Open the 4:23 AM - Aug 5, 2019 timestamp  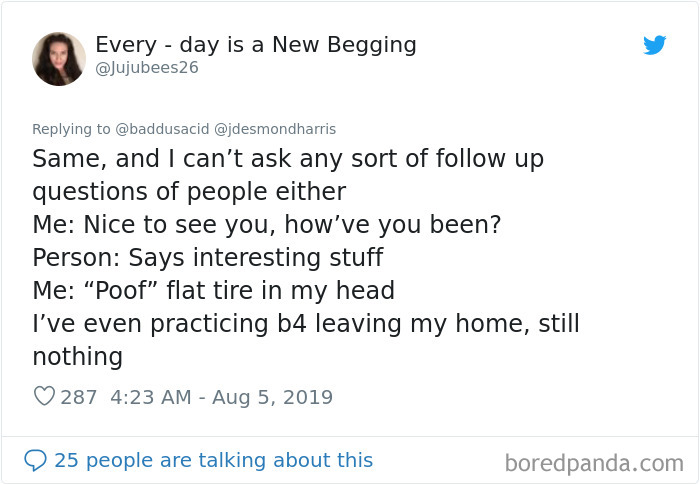tap(221, 397)
